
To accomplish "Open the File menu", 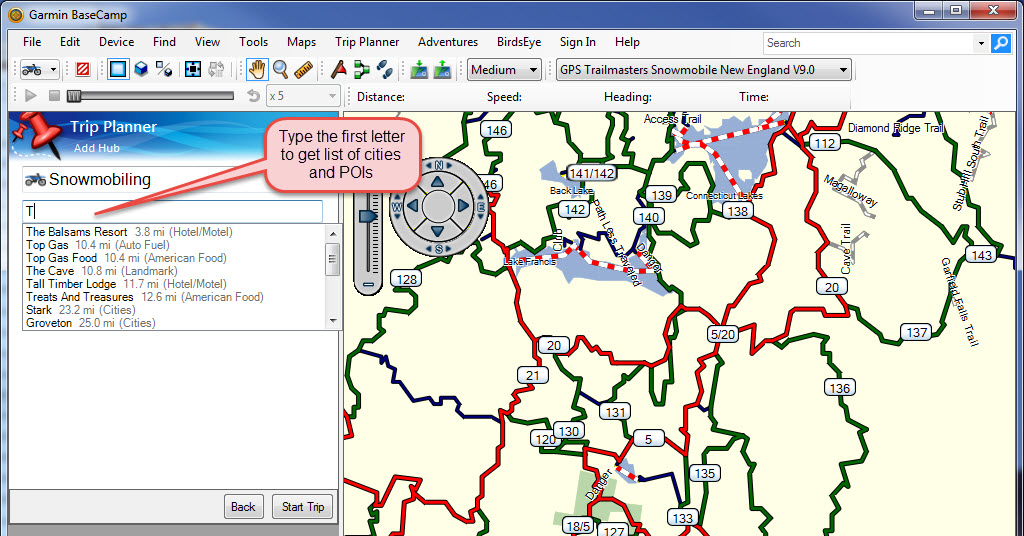I will (32, 42).
